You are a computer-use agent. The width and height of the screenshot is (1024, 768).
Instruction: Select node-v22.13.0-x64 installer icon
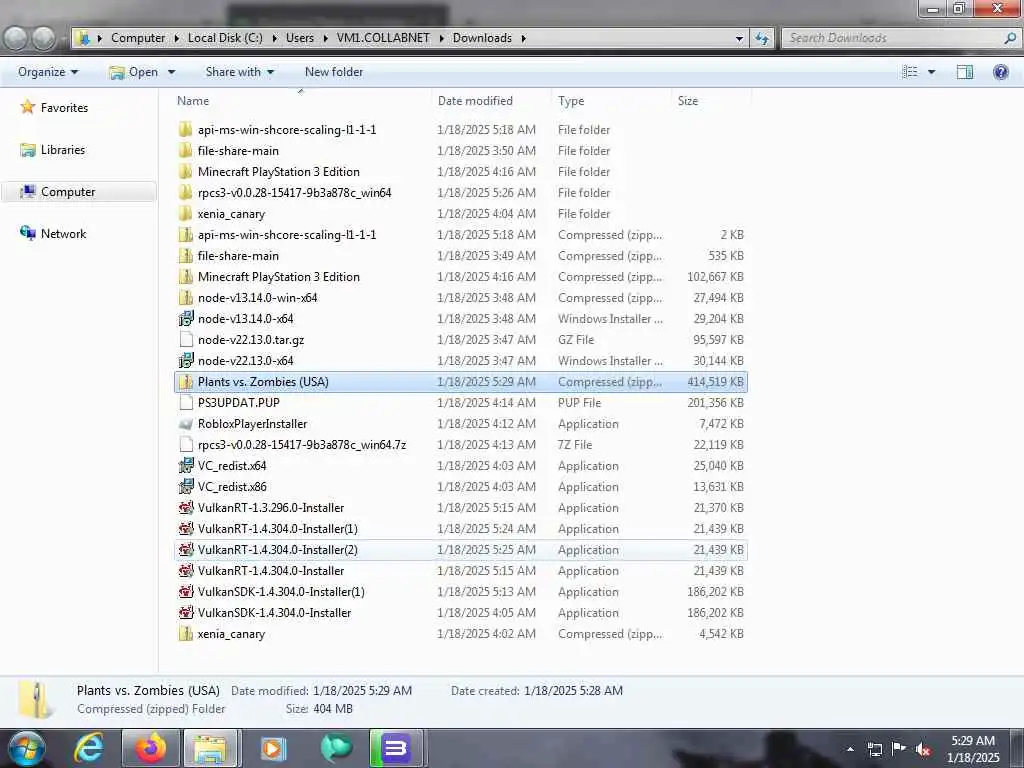coord(186,360)
